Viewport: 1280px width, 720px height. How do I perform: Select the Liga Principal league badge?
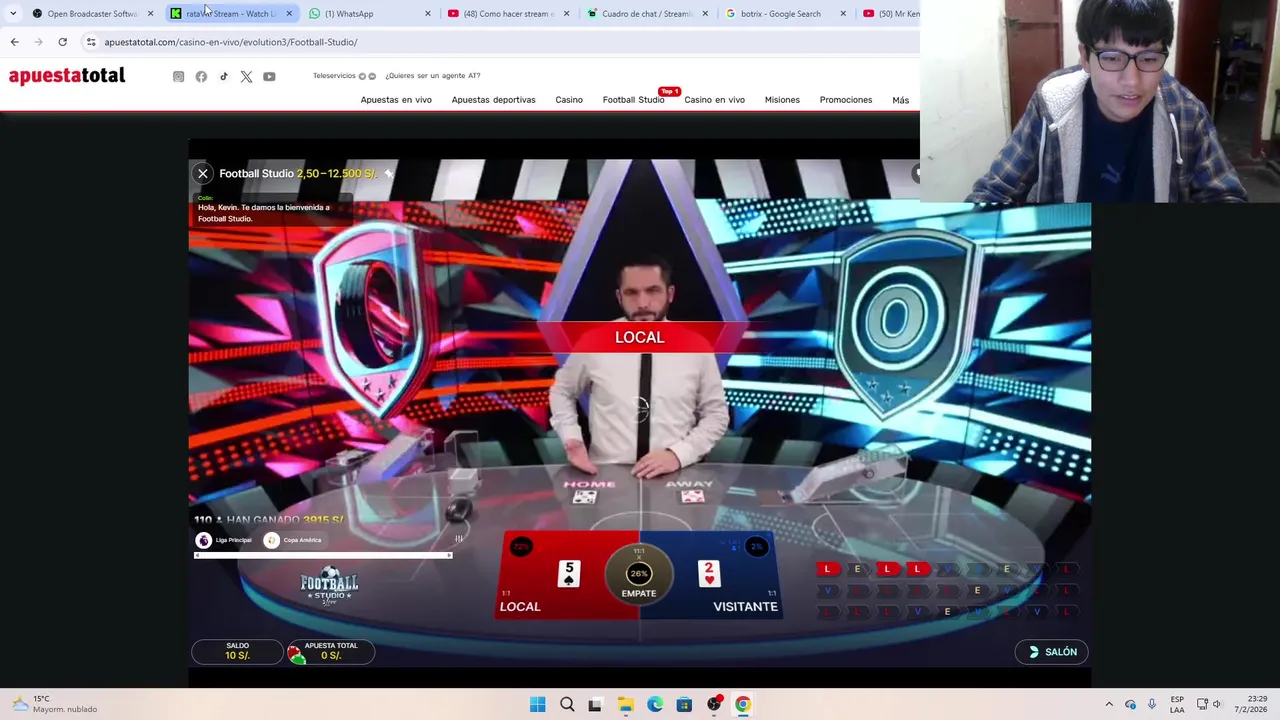224,540
